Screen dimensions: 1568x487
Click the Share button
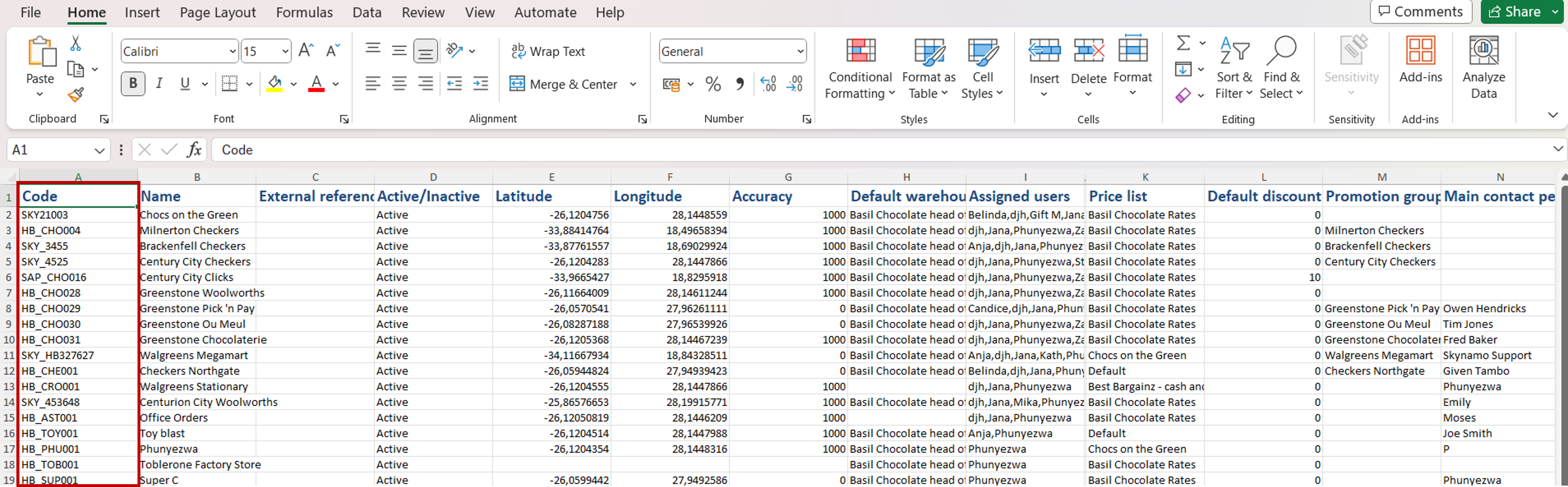pyautogui.click(x=1515, y=11)
